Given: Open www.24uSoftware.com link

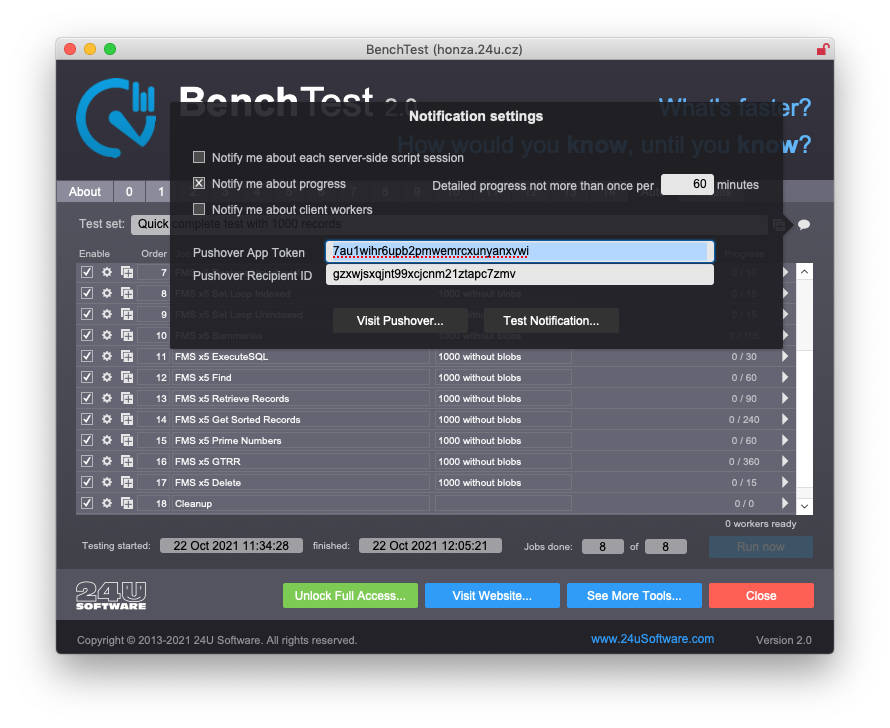Looking at the screenshot, I should click(x=652, y=639).
